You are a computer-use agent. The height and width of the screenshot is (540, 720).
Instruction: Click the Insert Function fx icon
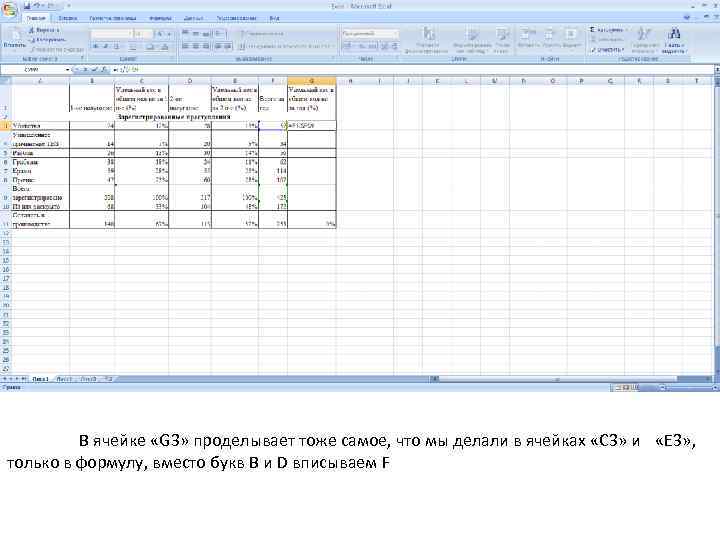[x=104, y=70]
